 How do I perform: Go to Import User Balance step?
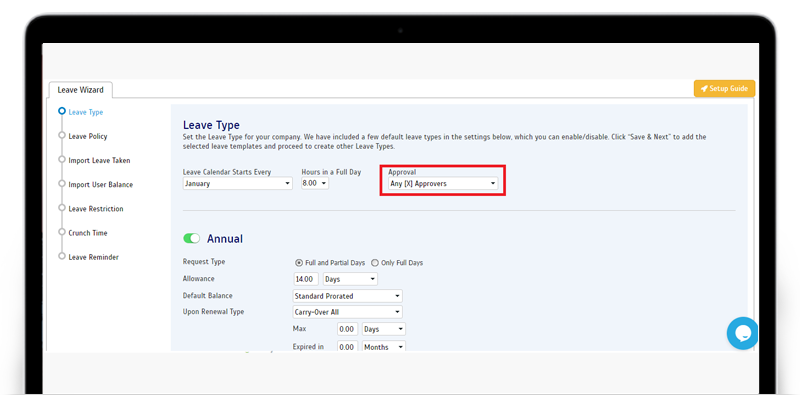tap(101, 184)
